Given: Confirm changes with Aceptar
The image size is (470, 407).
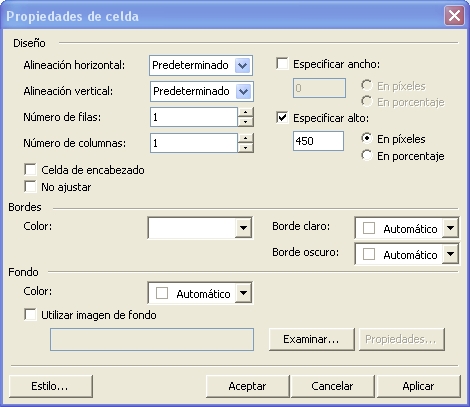Looking at the screenshot, I should click(248, 386).
